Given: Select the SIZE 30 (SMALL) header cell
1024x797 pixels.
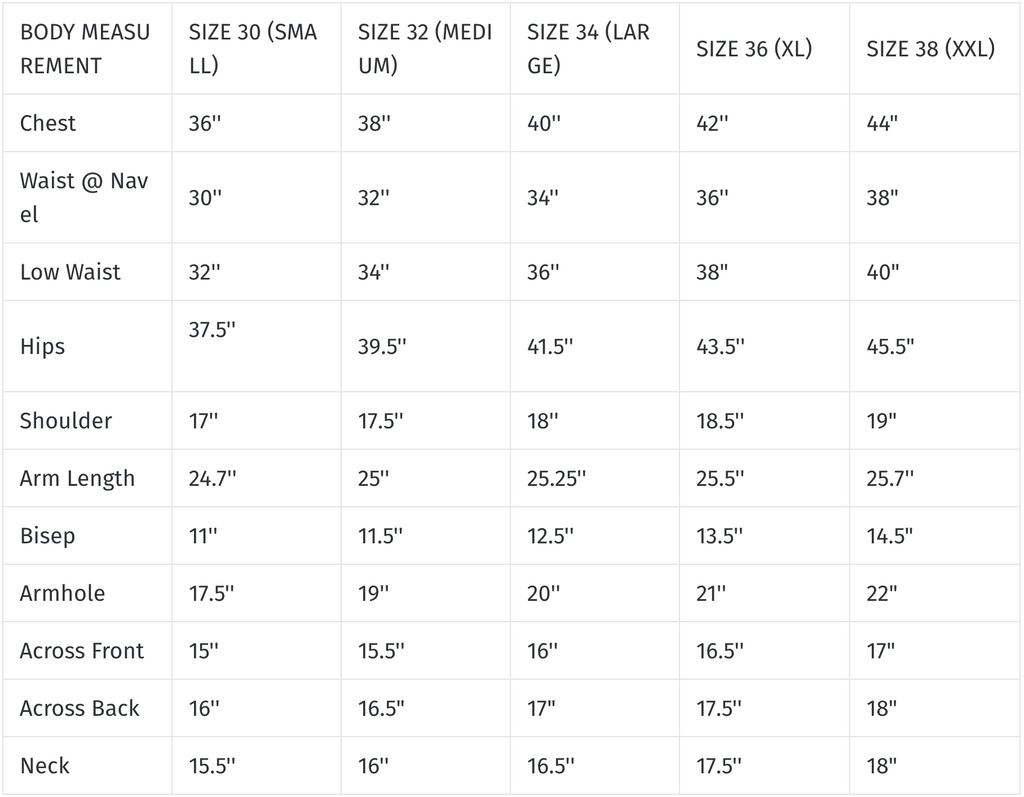Looking at the screenshot, I should pyautogui.click(x=253, y=49).
